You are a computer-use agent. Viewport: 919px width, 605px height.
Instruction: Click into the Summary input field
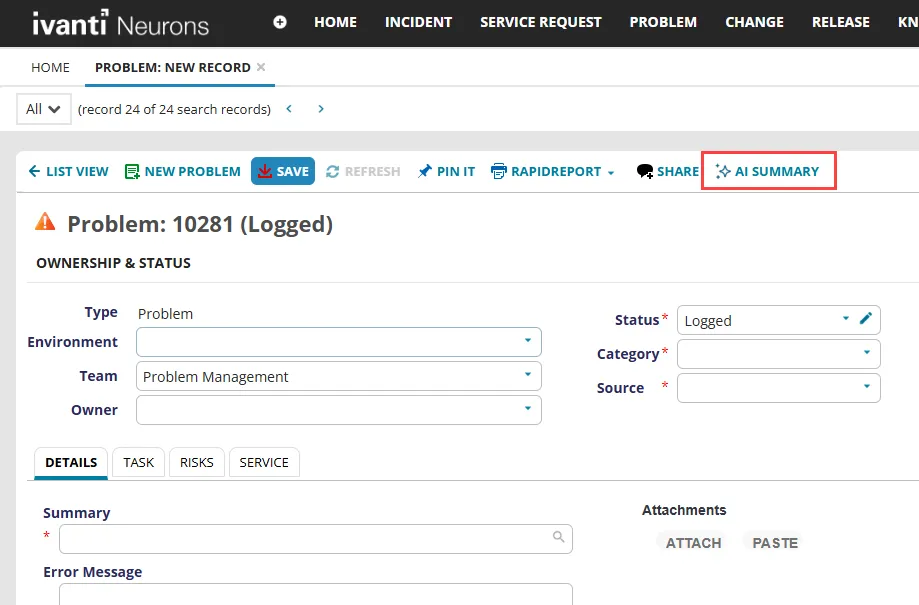coord(315,539)
